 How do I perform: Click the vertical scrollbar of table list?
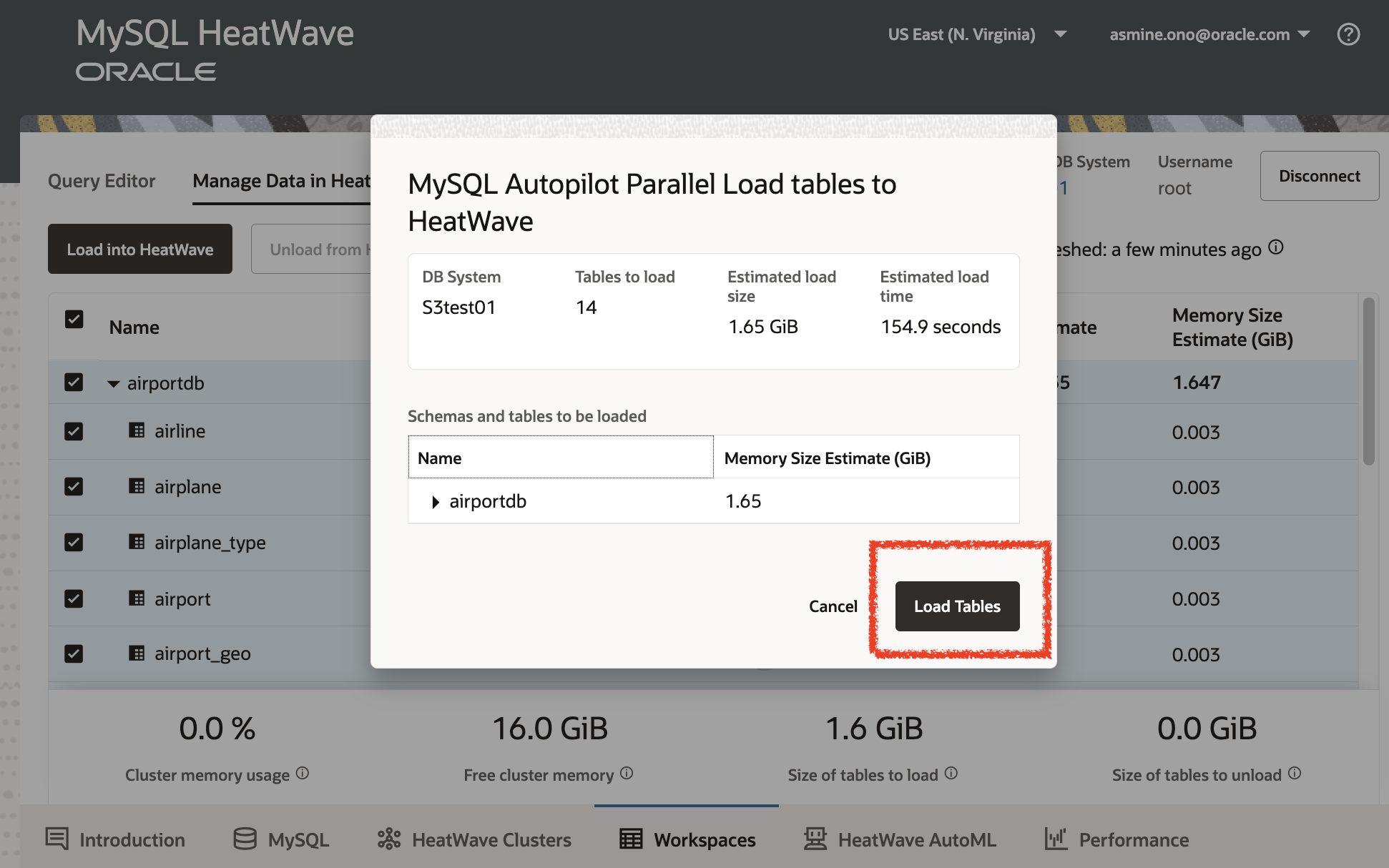pyautogui.click(x=1368, y=382)
